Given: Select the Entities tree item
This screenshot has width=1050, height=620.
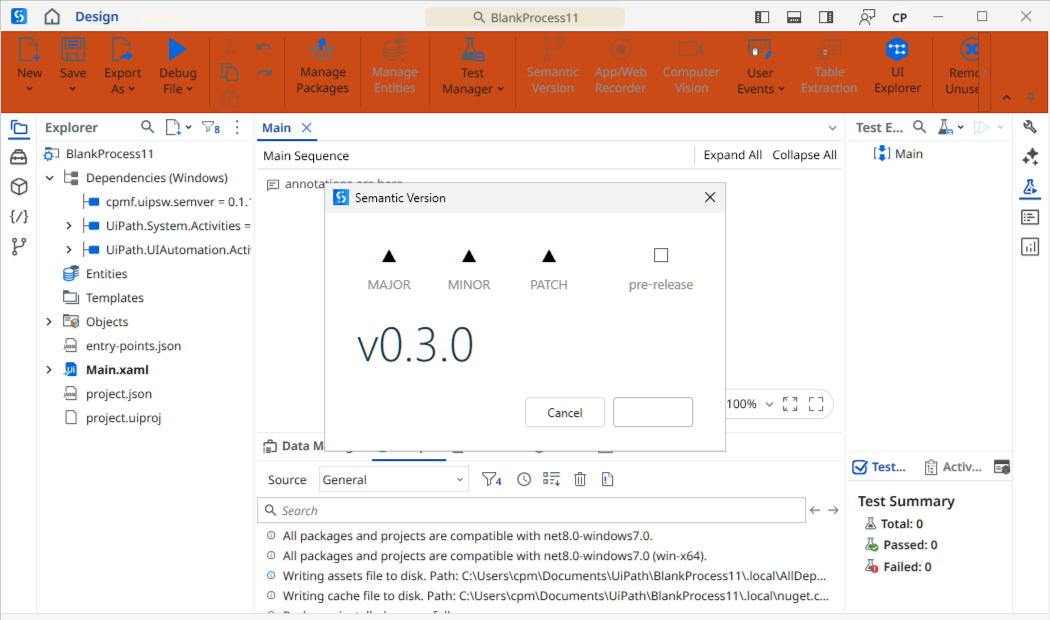Looking at the screenshot, I should [106, 274].
